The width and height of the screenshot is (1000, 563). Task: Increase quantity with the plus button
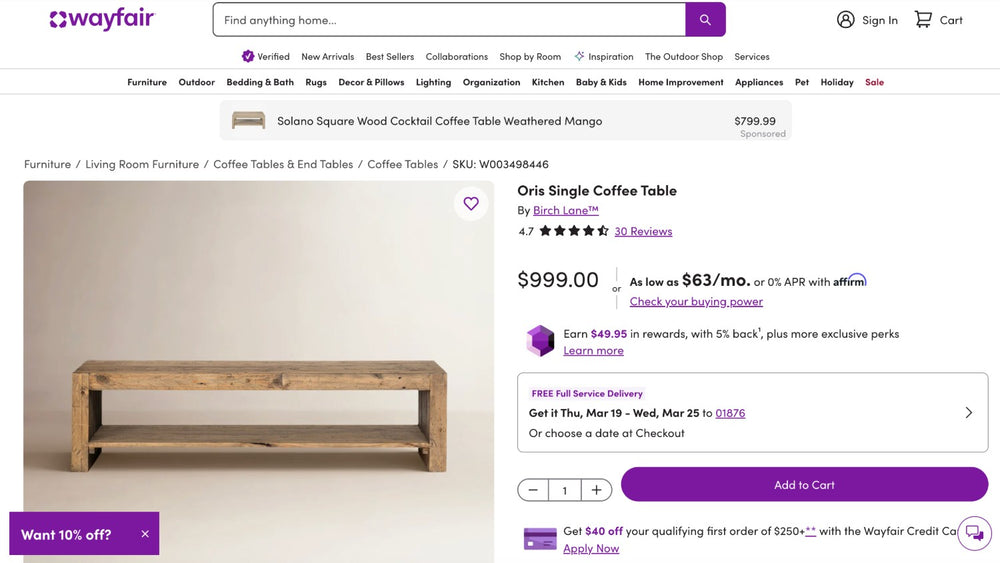click(596, 490)
